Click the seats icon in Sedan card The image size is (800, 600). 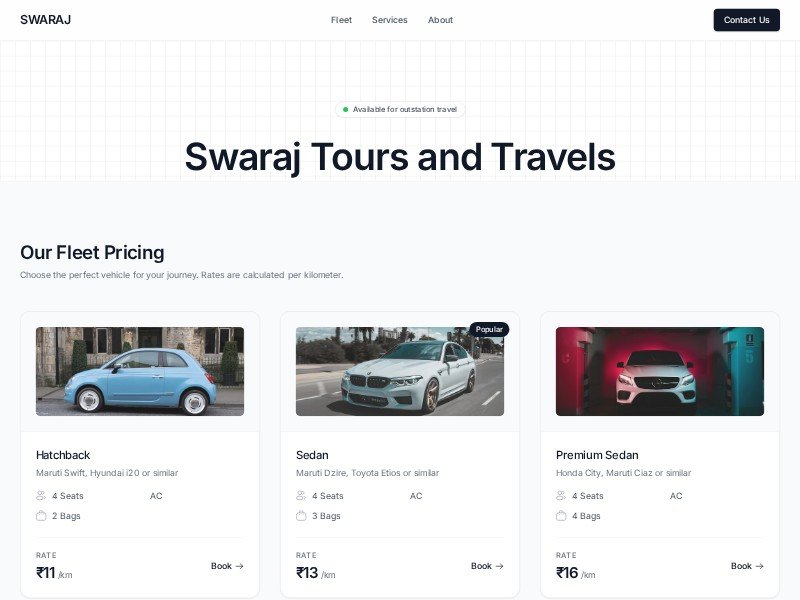tap(301, 495)
